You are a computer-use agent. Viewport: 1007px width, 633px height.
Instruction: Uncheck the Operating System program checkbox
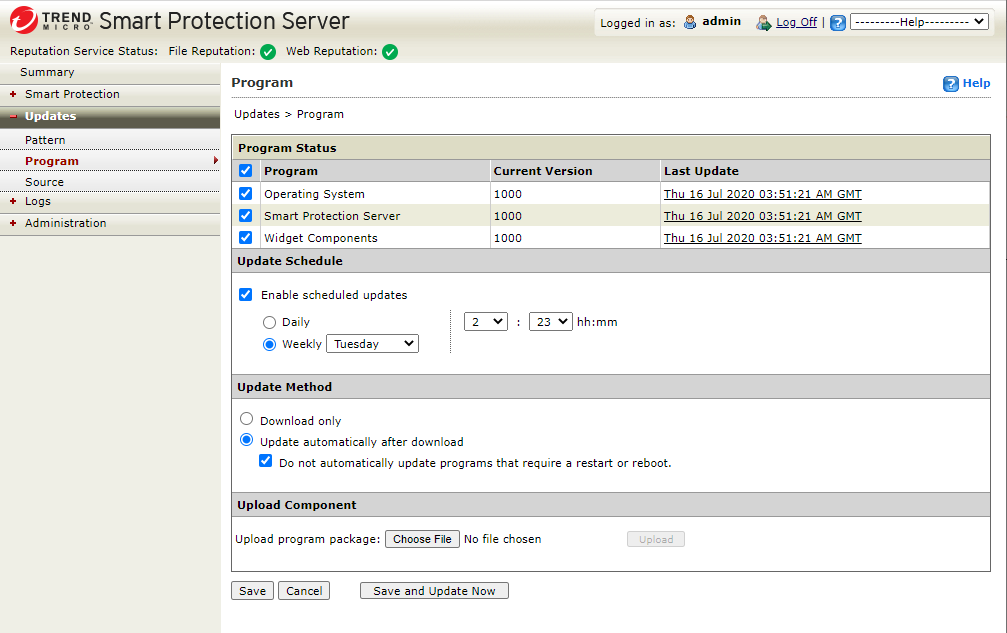click(x=246, y=194)
